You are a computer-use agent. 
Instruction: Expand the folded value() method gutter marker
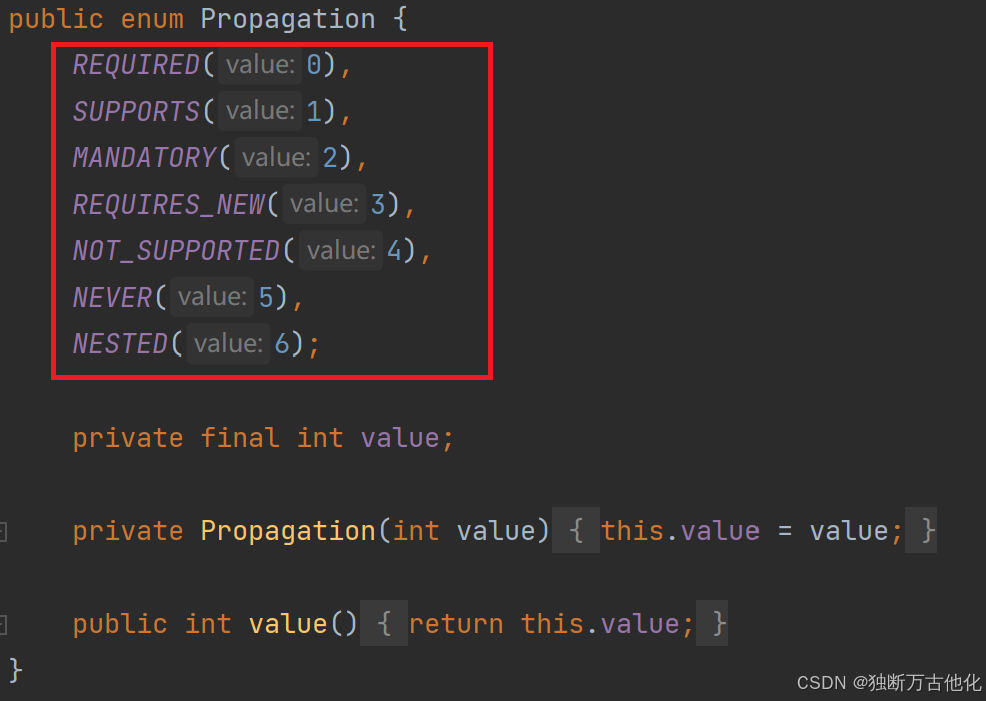tap(3, 624)
